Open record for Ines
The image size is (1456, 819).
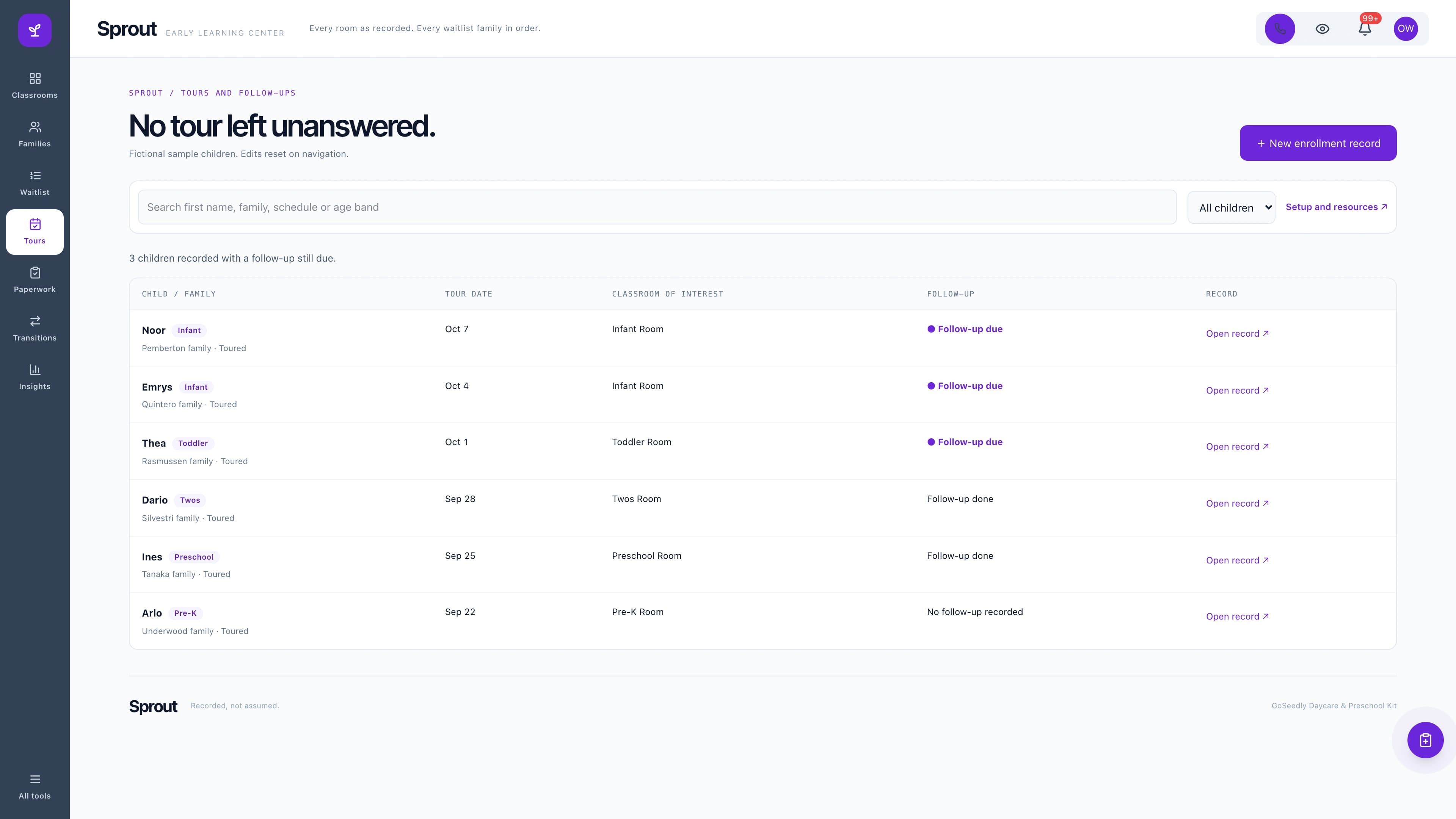[1237, 560]
